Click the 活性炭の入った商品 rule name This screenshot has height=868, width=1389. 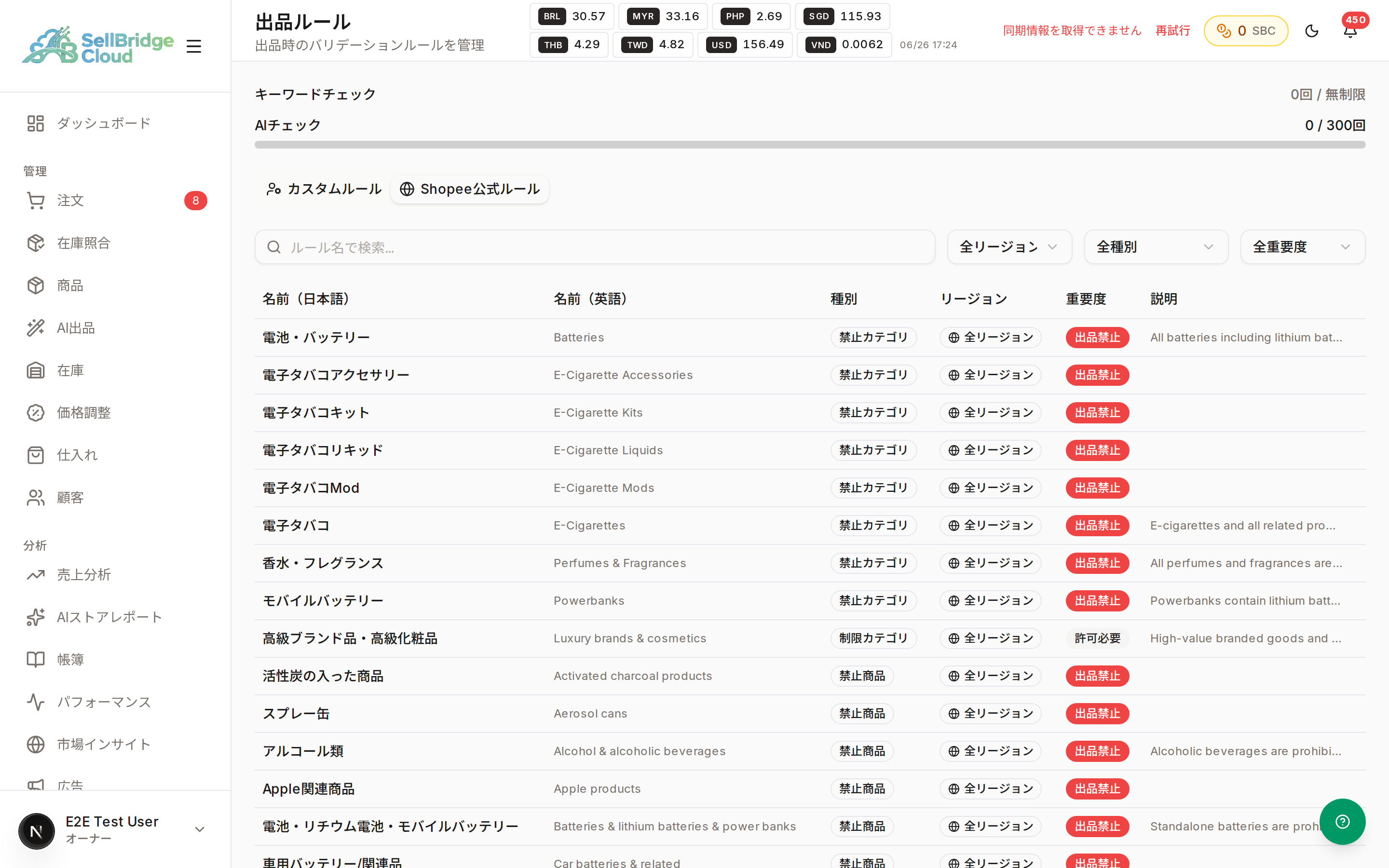323,676
